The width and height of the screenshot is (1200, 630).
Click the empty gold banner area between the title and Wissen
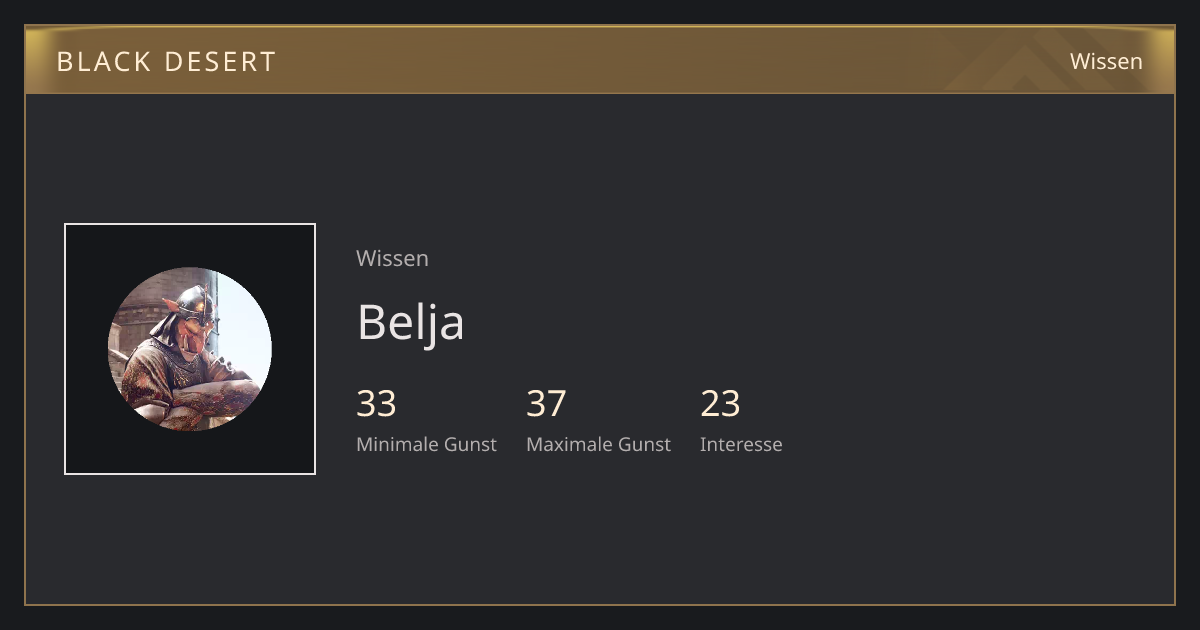tap(620, 61)
